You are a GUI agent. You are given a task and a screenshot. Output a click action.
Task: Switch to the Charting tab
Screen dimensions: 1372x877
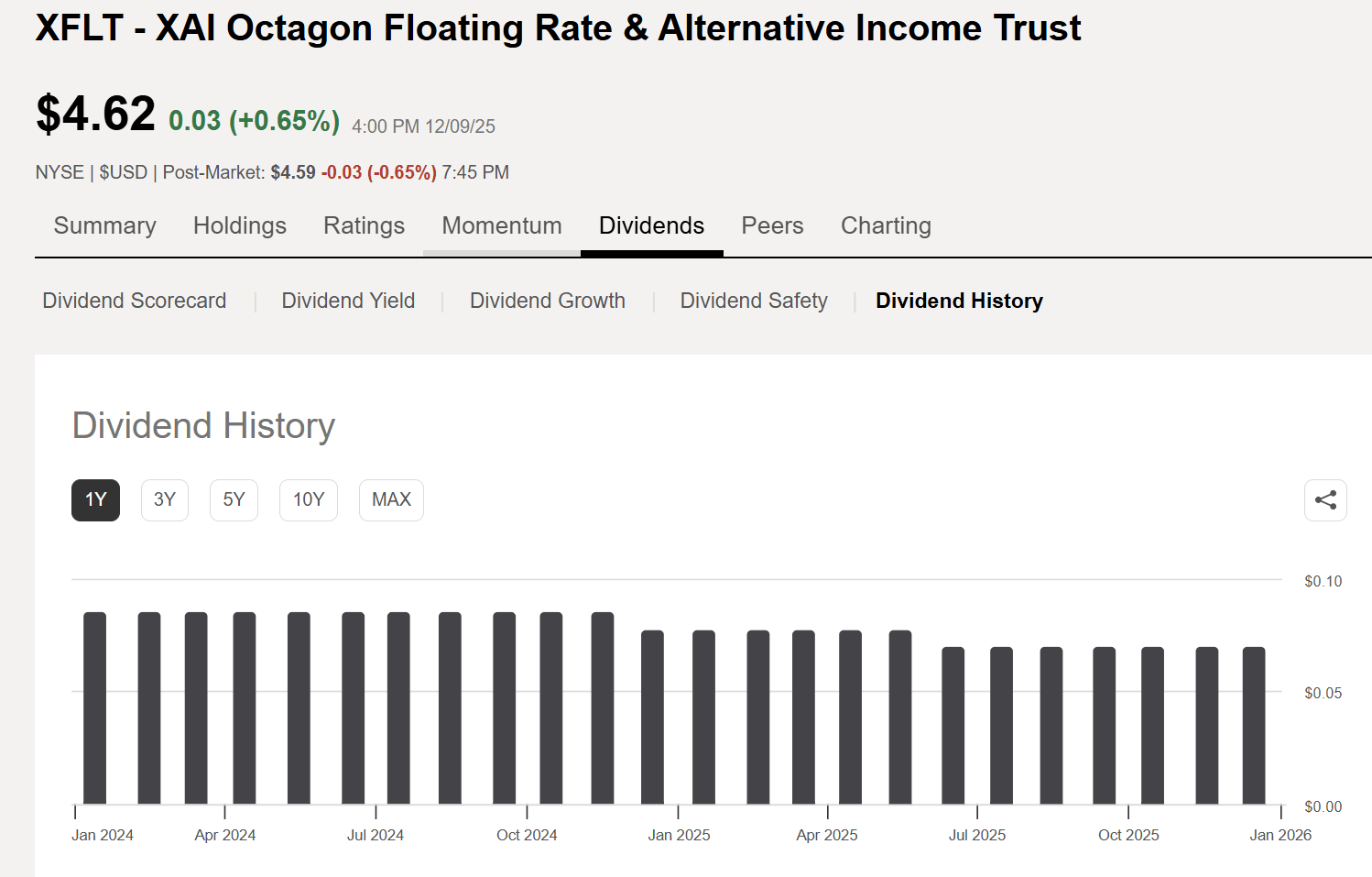885,225
